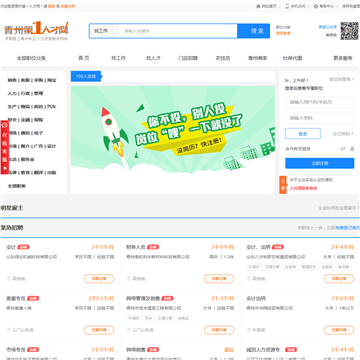The height and width of the screenshot is (360, 360).
Task: Click the red urgent badge next to 财务人员
Action: 153,247
